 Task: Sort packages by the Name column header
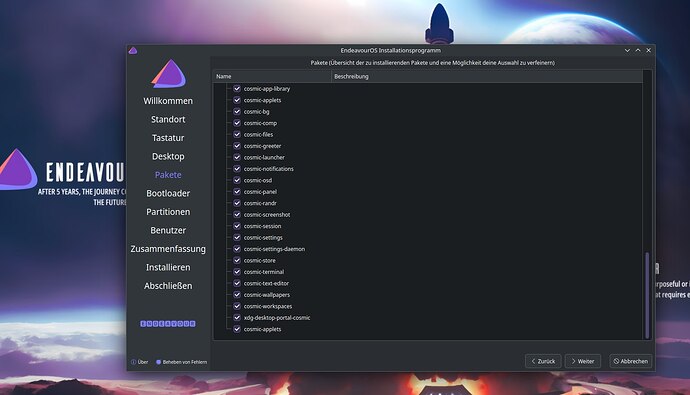[272, 76]
